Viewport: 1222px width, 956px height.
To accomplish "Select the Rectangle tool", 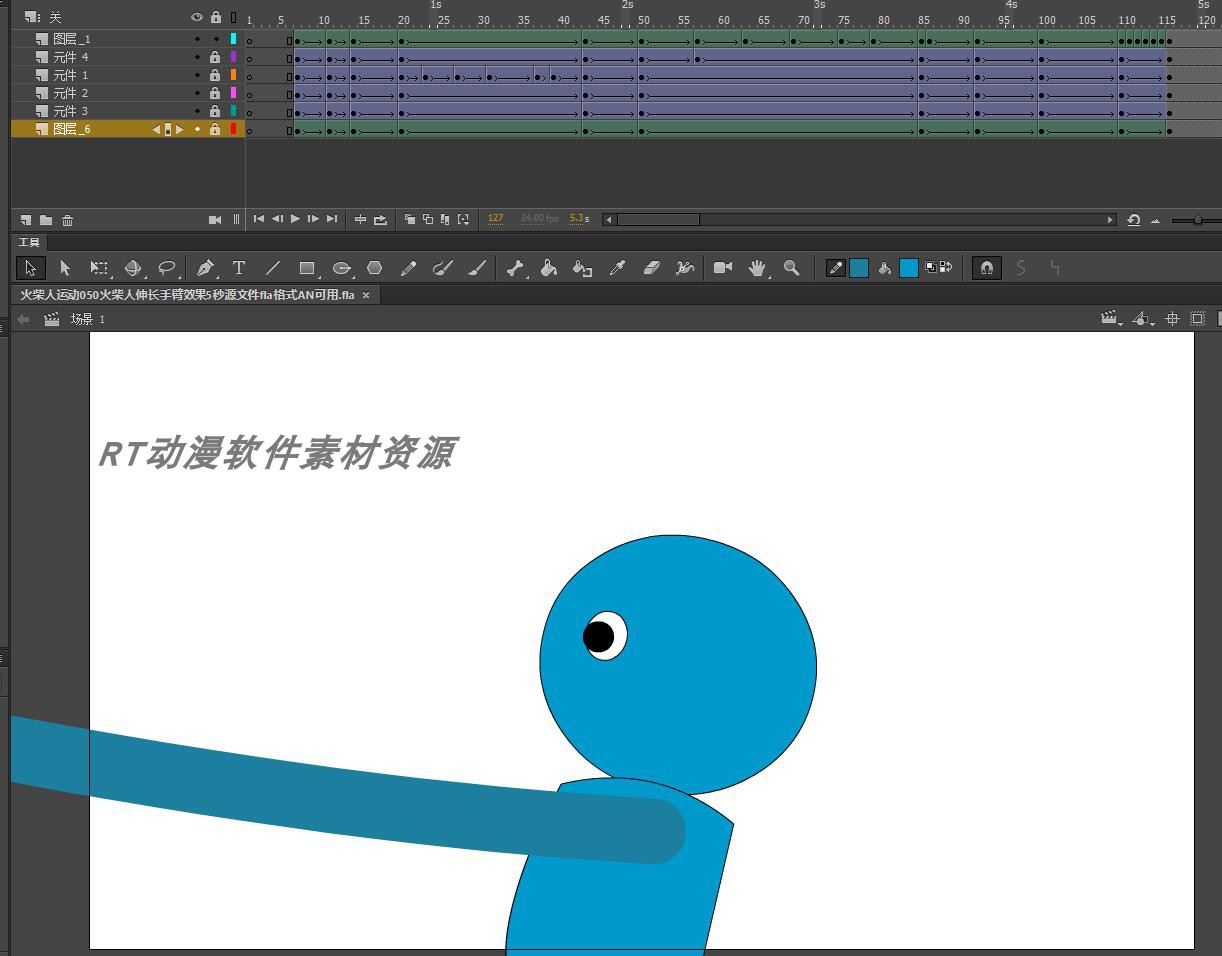I will 307,268.
